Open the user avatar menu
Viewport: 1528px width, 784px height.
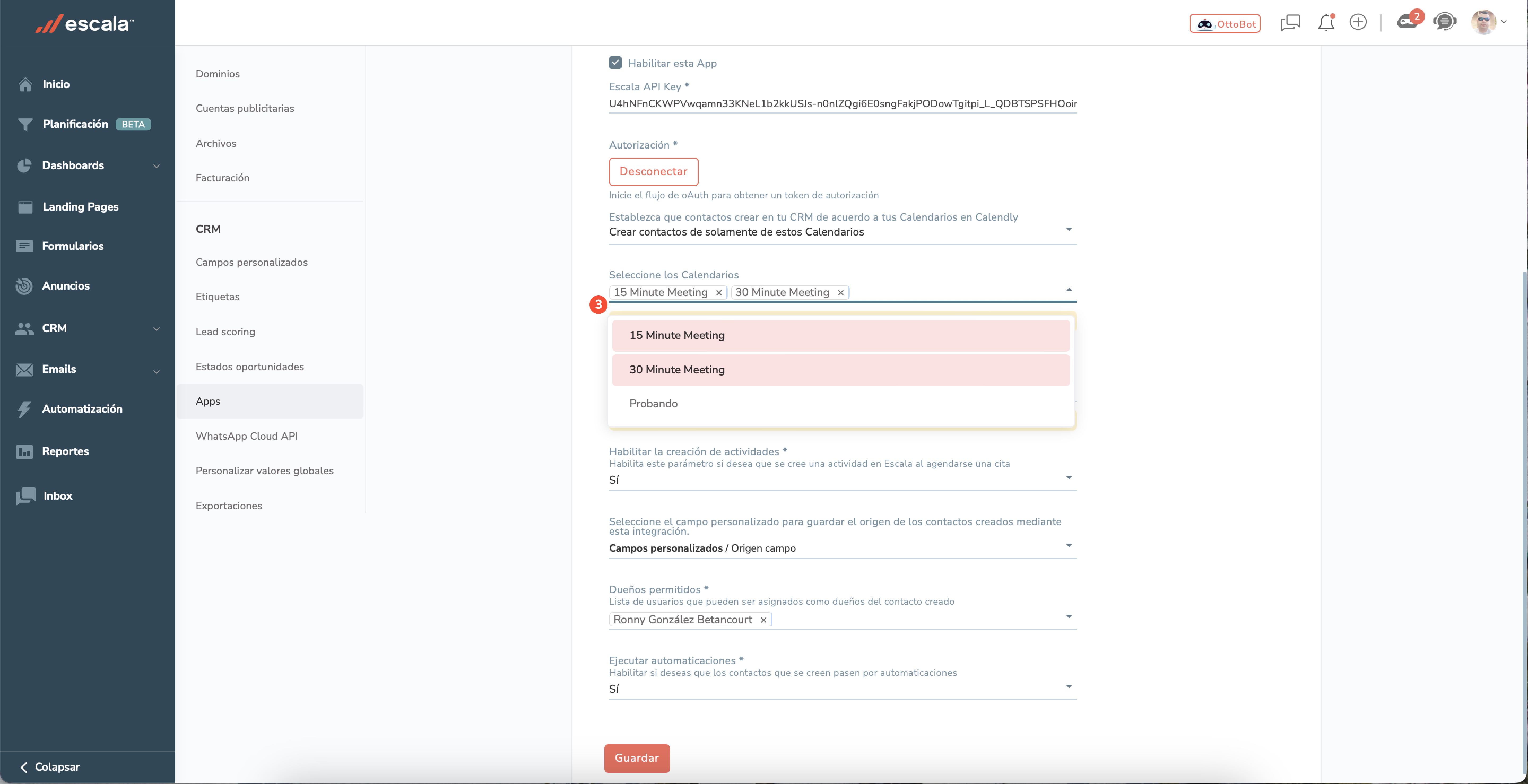(1488, 23)
